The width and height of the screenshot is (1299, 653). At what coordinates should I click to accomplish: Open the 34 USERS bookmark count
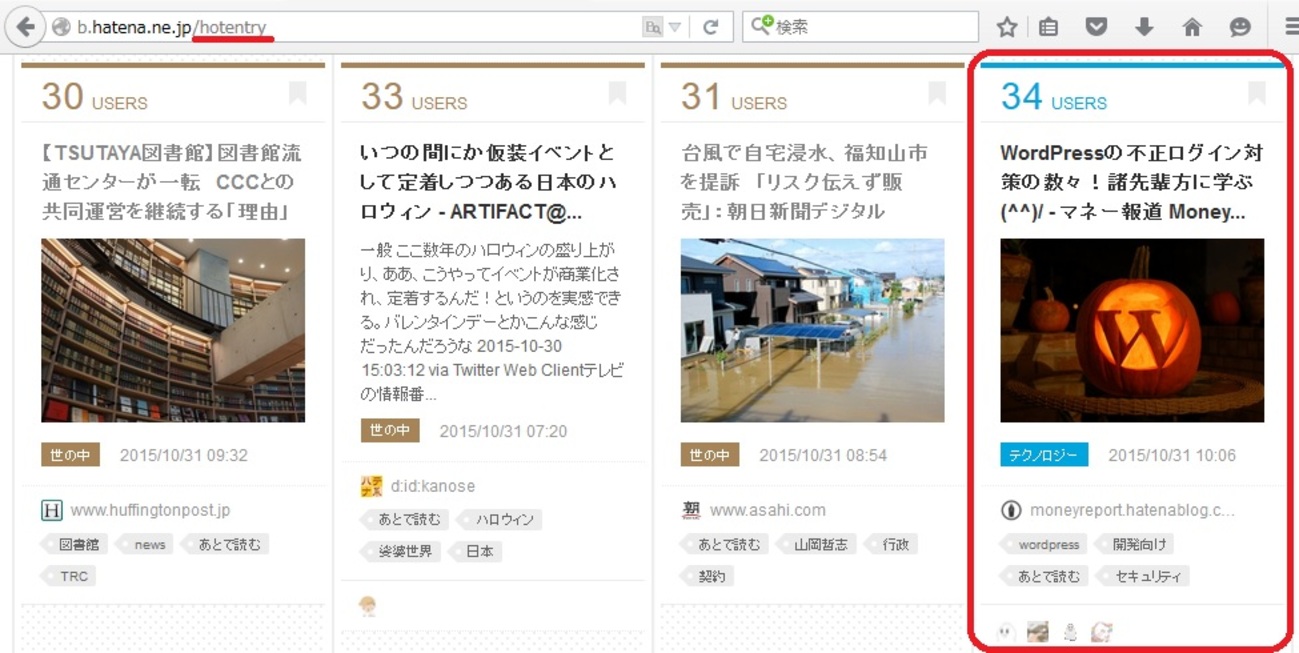pyautogui.click(x=1054, y=97)
